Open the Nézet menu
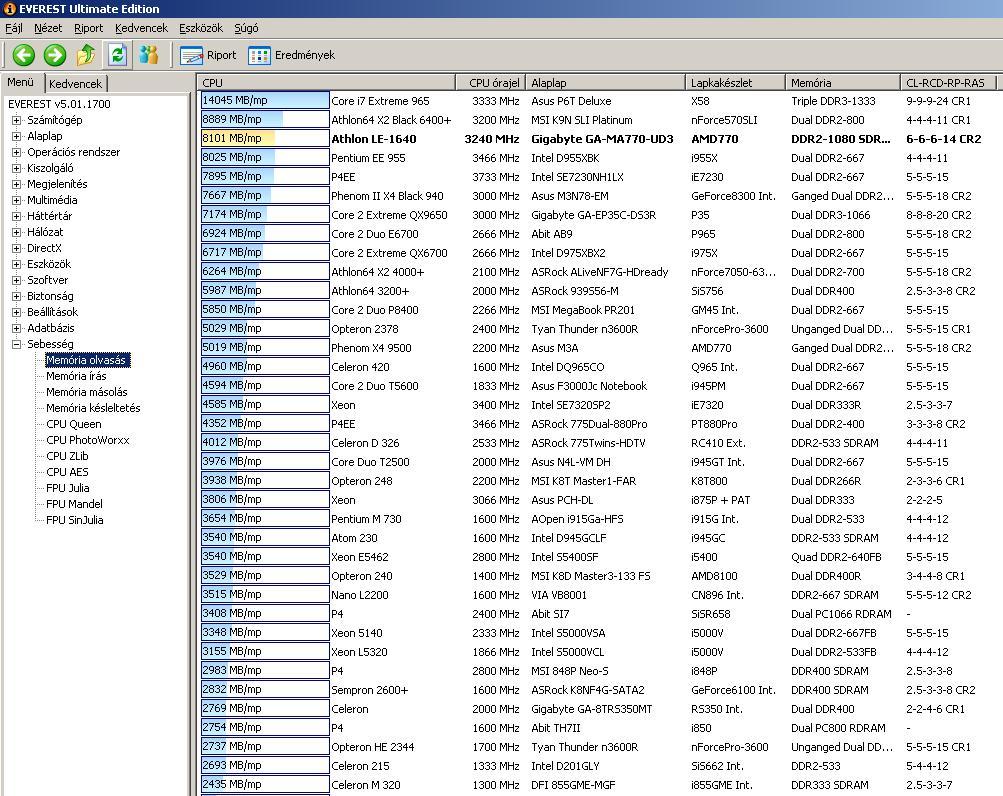1003x796 pixels. pyautogui.click(x=48, y=28)
